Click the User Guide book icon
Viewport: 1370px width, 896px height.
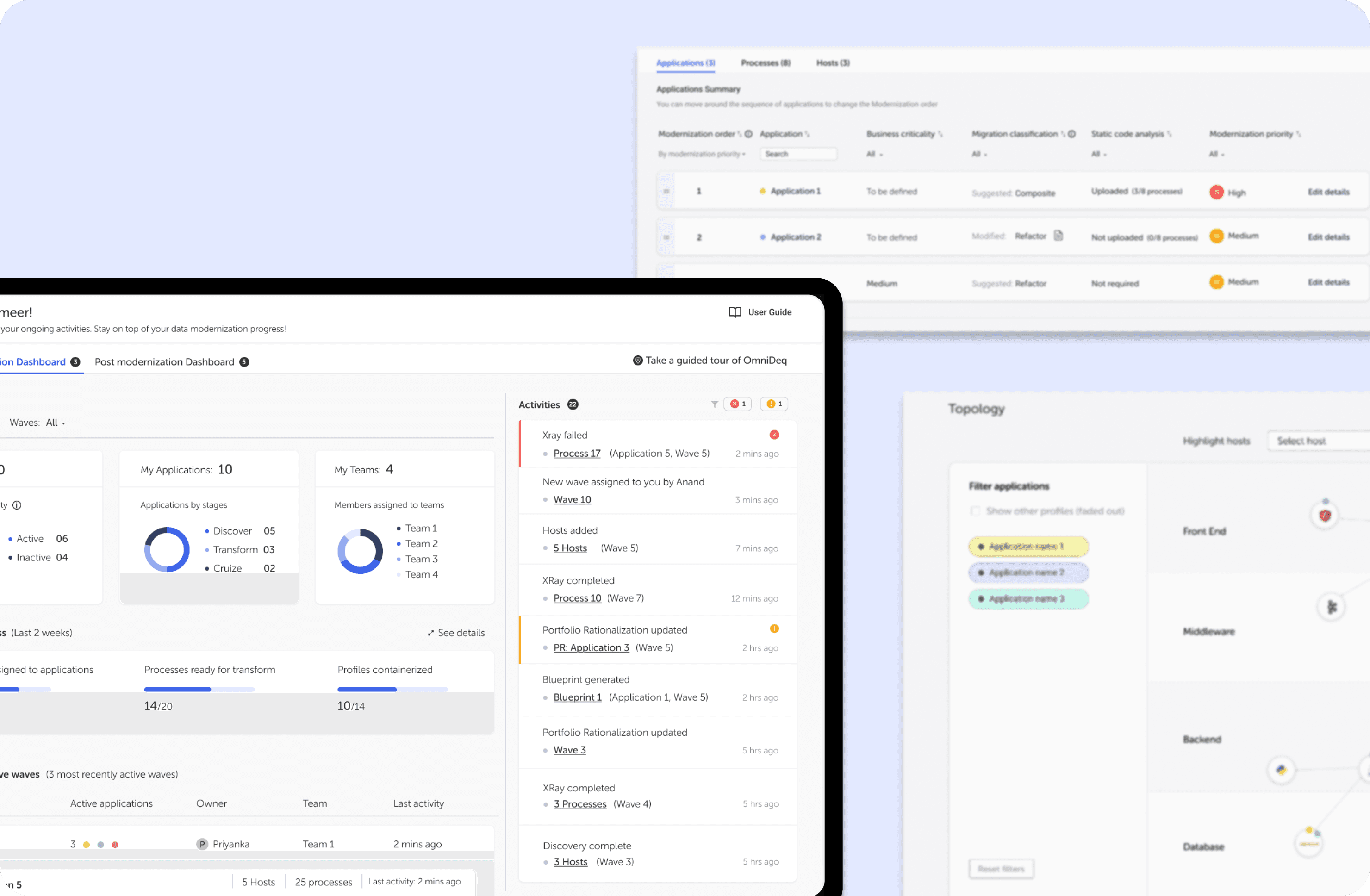pyautogui.click(x=735, y=312)
